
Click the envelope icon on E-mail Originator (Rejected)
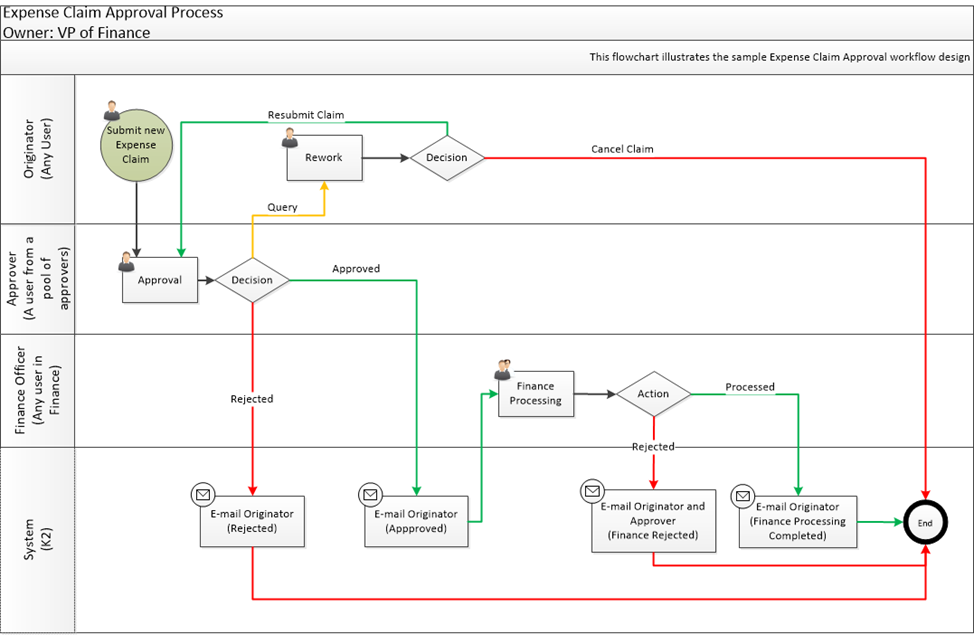205,493
